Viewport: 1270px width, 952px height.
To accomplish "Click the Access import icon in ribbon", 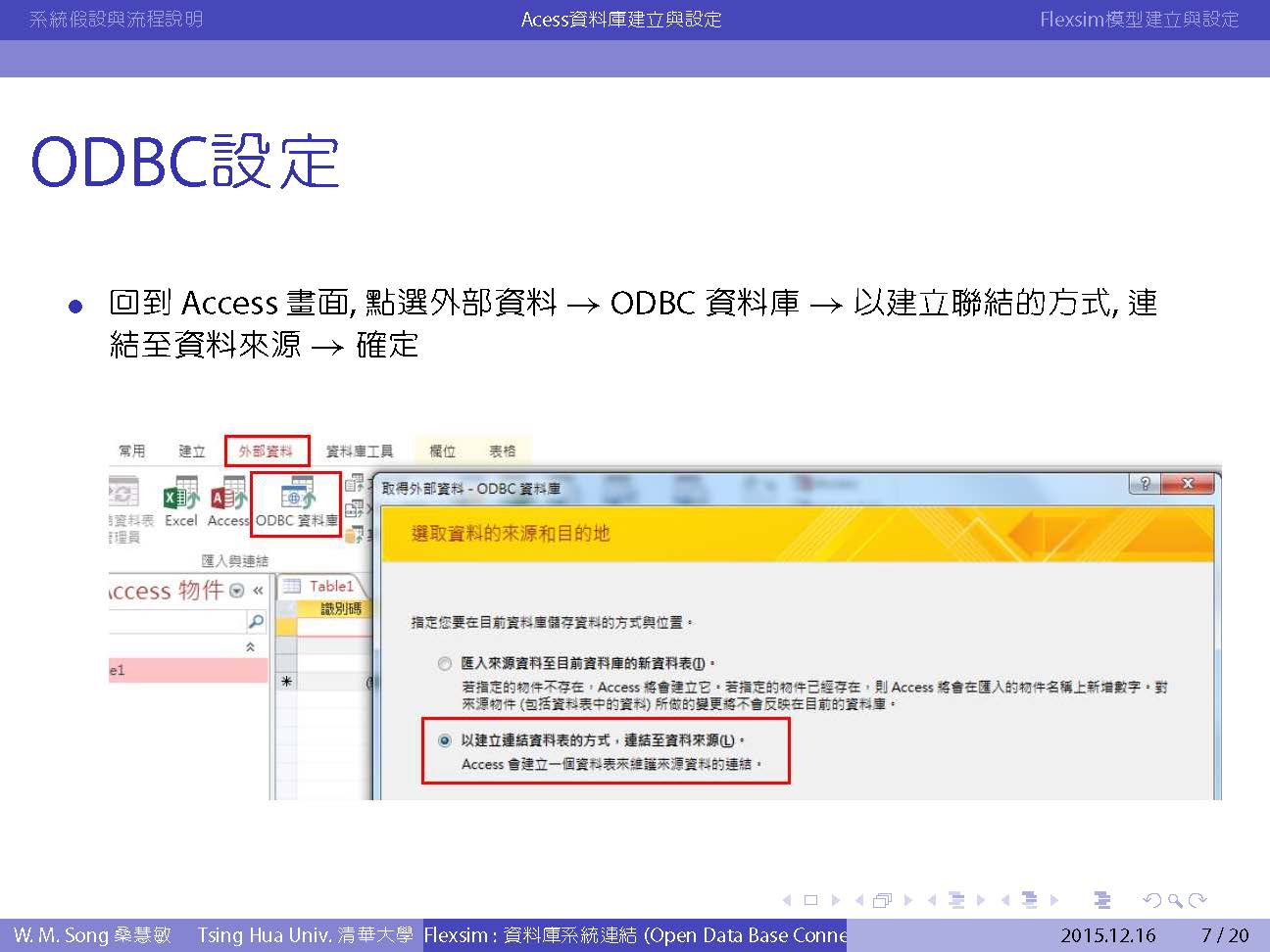I will pyautogui.click(x=227, y=501).
